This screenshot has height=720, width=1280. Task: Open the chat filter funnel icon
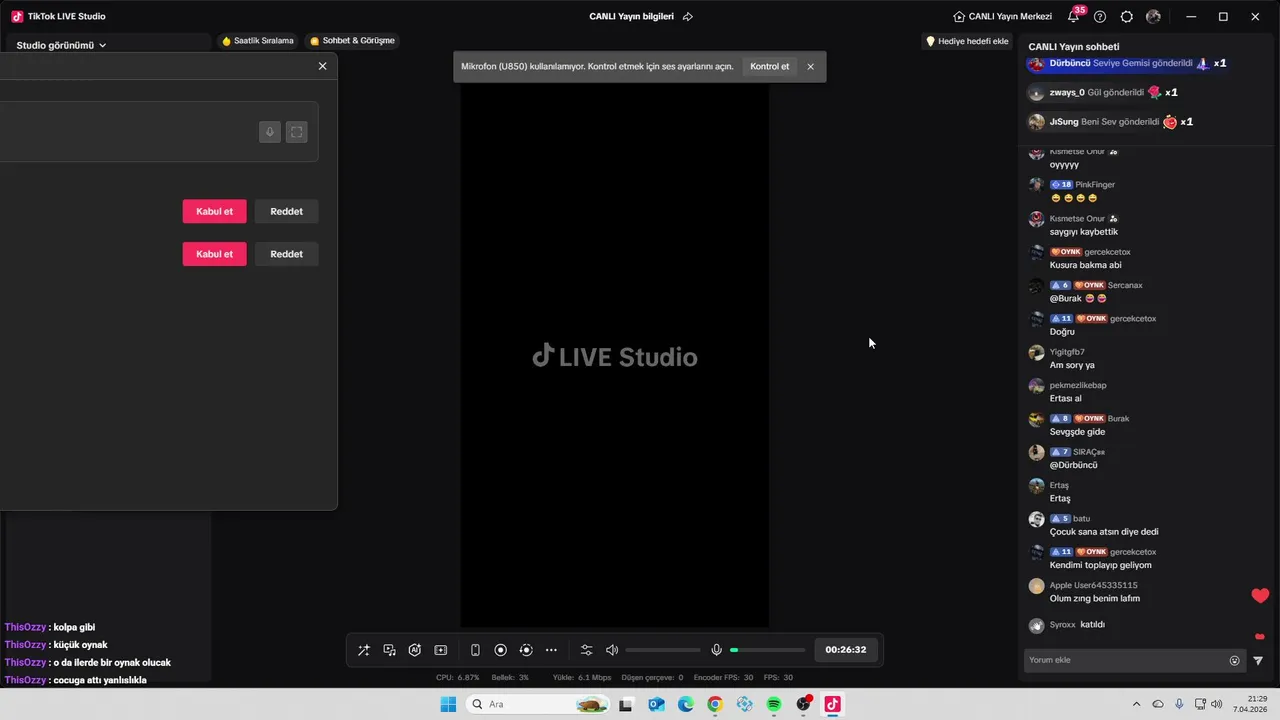click(1258, 660)
